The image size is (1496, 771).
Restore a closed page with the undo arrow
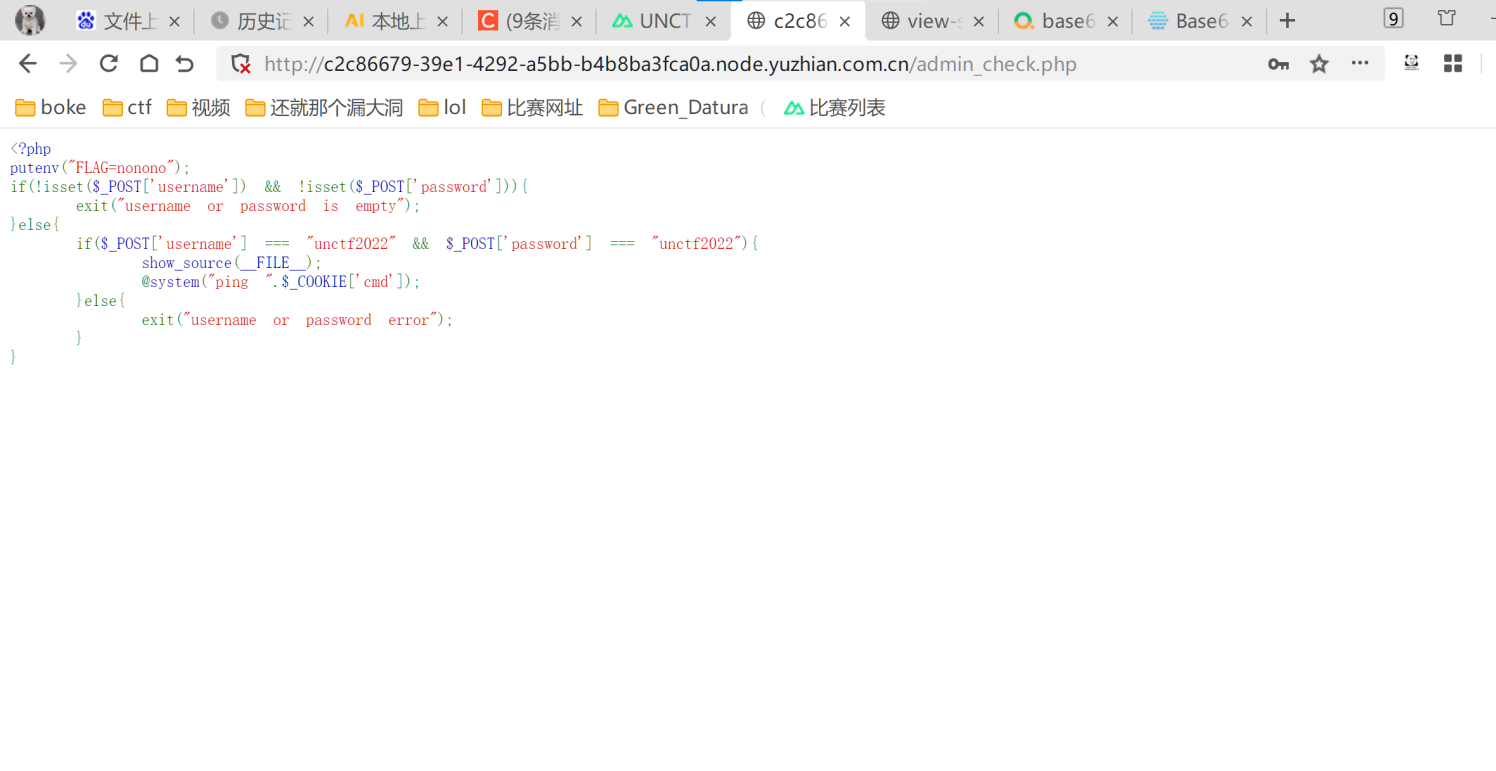point(184,63)
